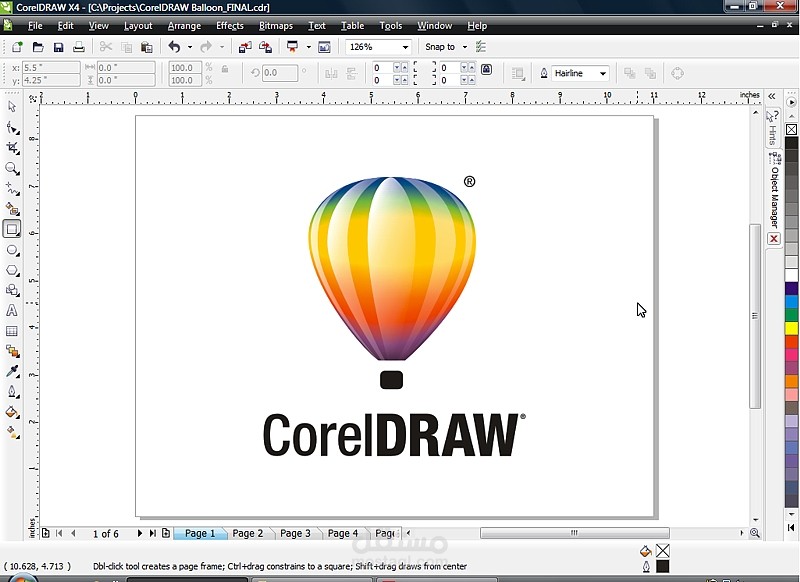
Task: Select the Table tool
Action: tap(12, 331)
